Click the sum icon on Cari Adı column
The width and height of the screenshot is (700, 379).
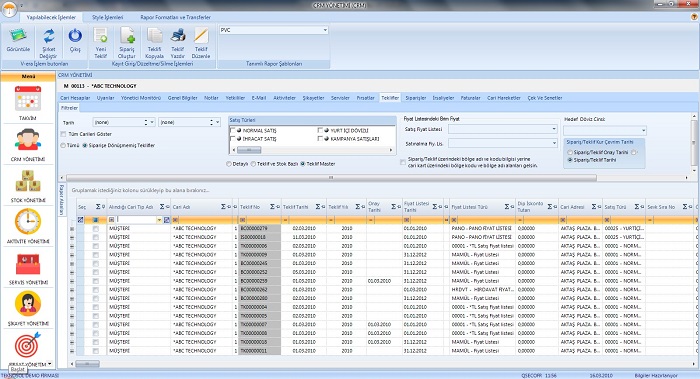[223, 207]
